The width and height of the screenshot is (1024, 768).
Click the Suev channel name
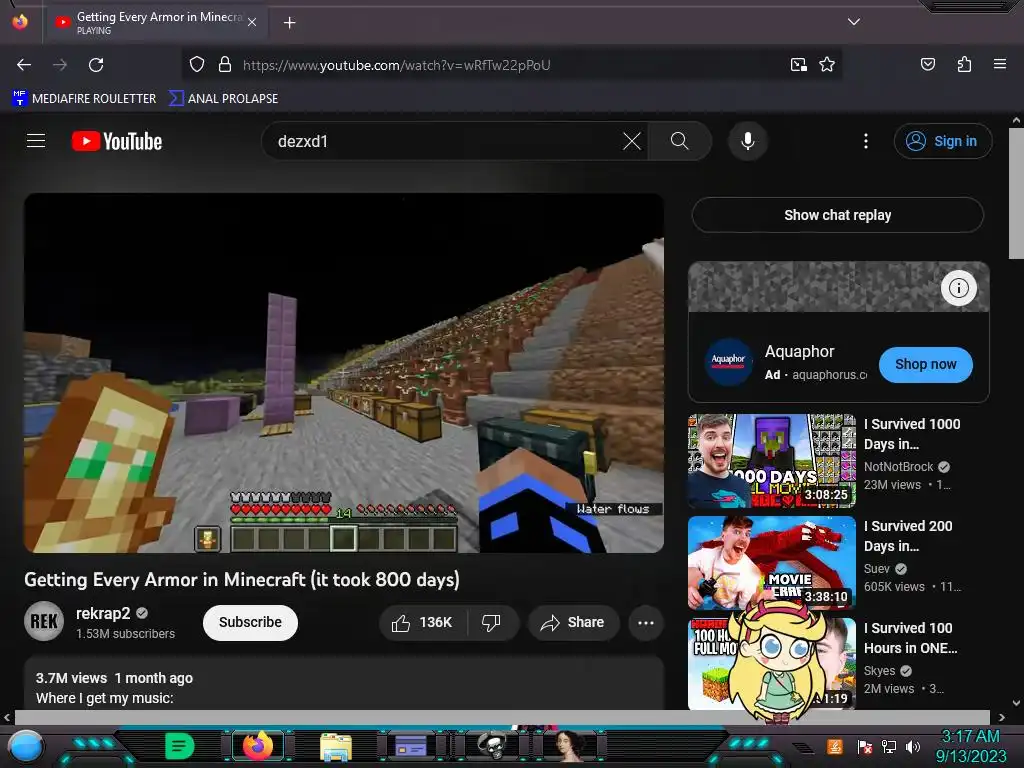[x=876, y=568]
